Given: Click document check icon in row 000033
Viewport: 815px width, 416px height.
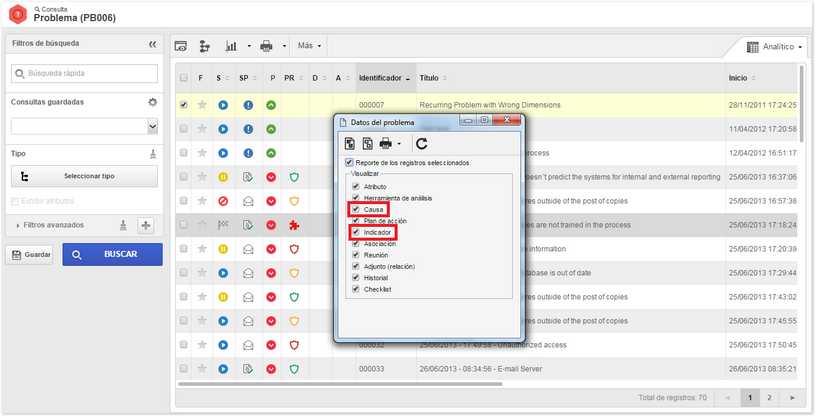Looking at the screenshot, I should [x=248, y=369].
